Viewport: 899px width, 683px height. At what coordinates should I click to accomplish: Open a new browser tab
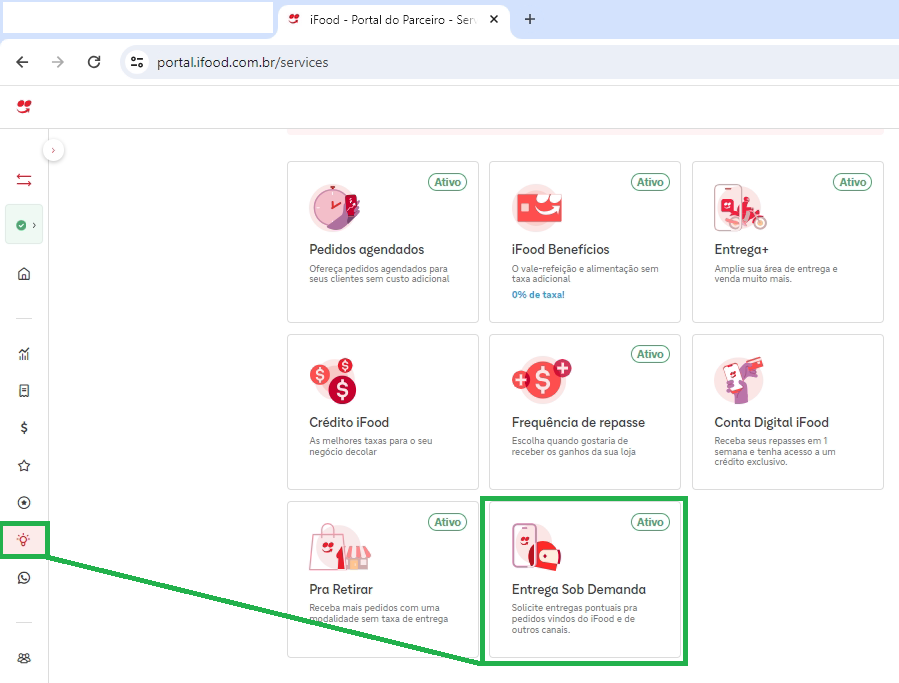click(x=530, y=19)
